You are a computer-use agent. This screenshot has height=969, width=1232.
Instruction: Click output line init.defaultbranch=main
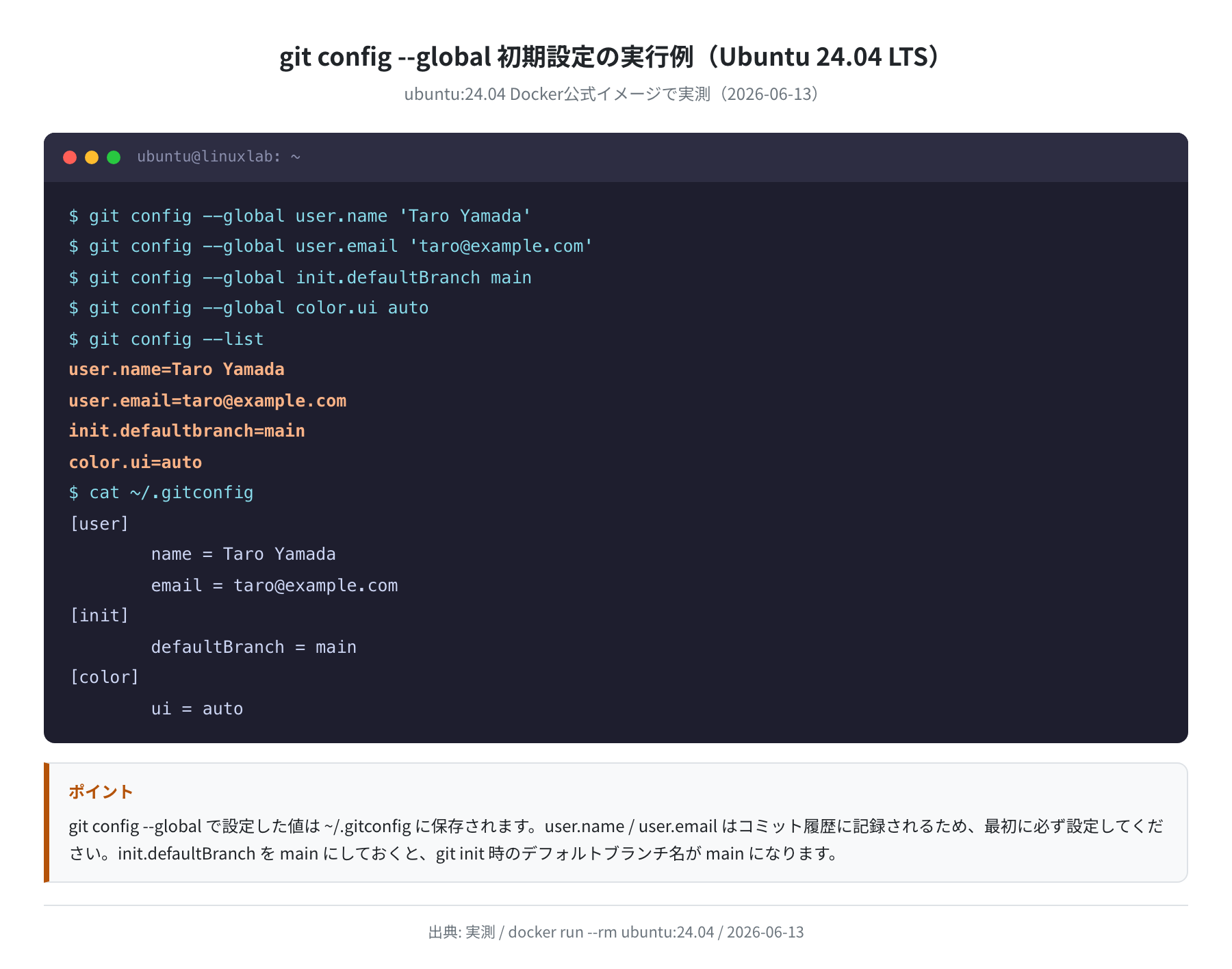(187, 431)
